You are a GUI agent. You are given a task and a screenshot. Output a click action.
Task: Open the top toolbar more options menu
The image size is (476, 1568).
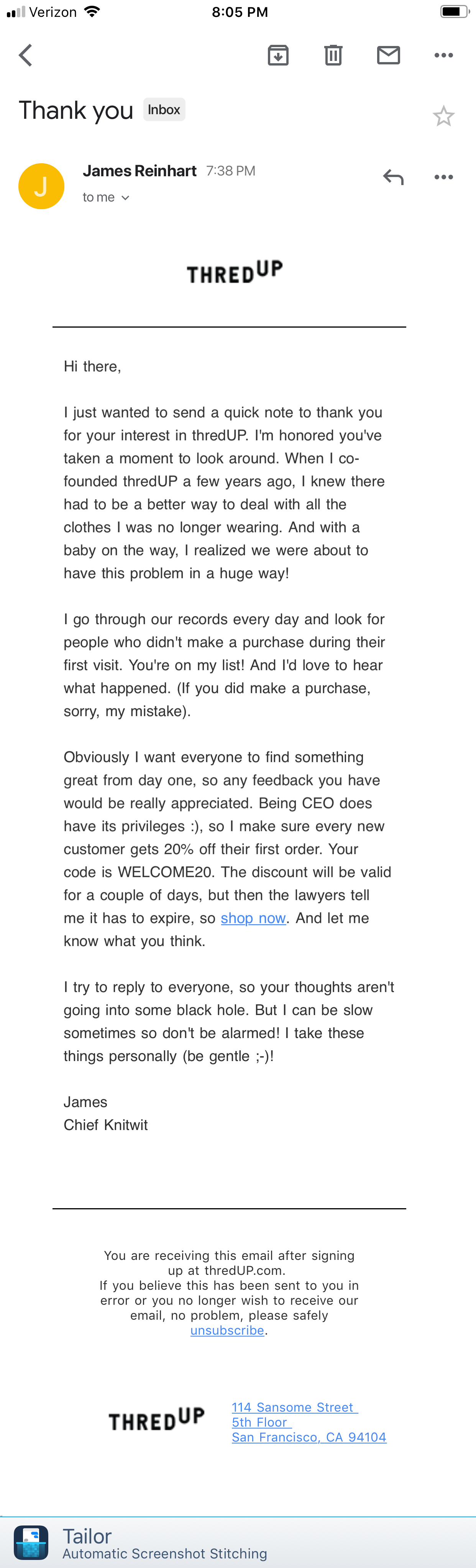click(x=444, y=56)
